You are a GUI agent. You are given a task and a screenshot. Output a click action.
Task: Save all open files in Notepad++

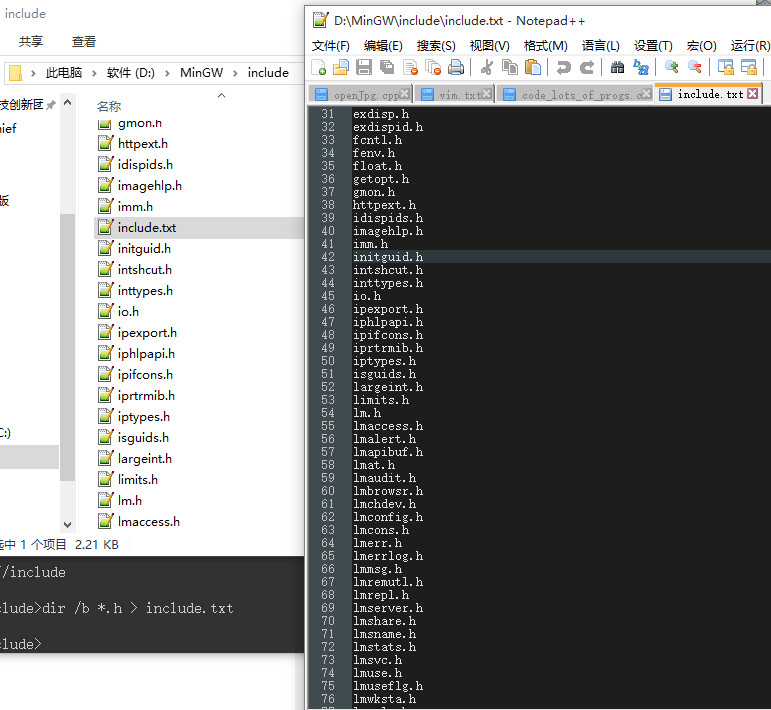387,67
